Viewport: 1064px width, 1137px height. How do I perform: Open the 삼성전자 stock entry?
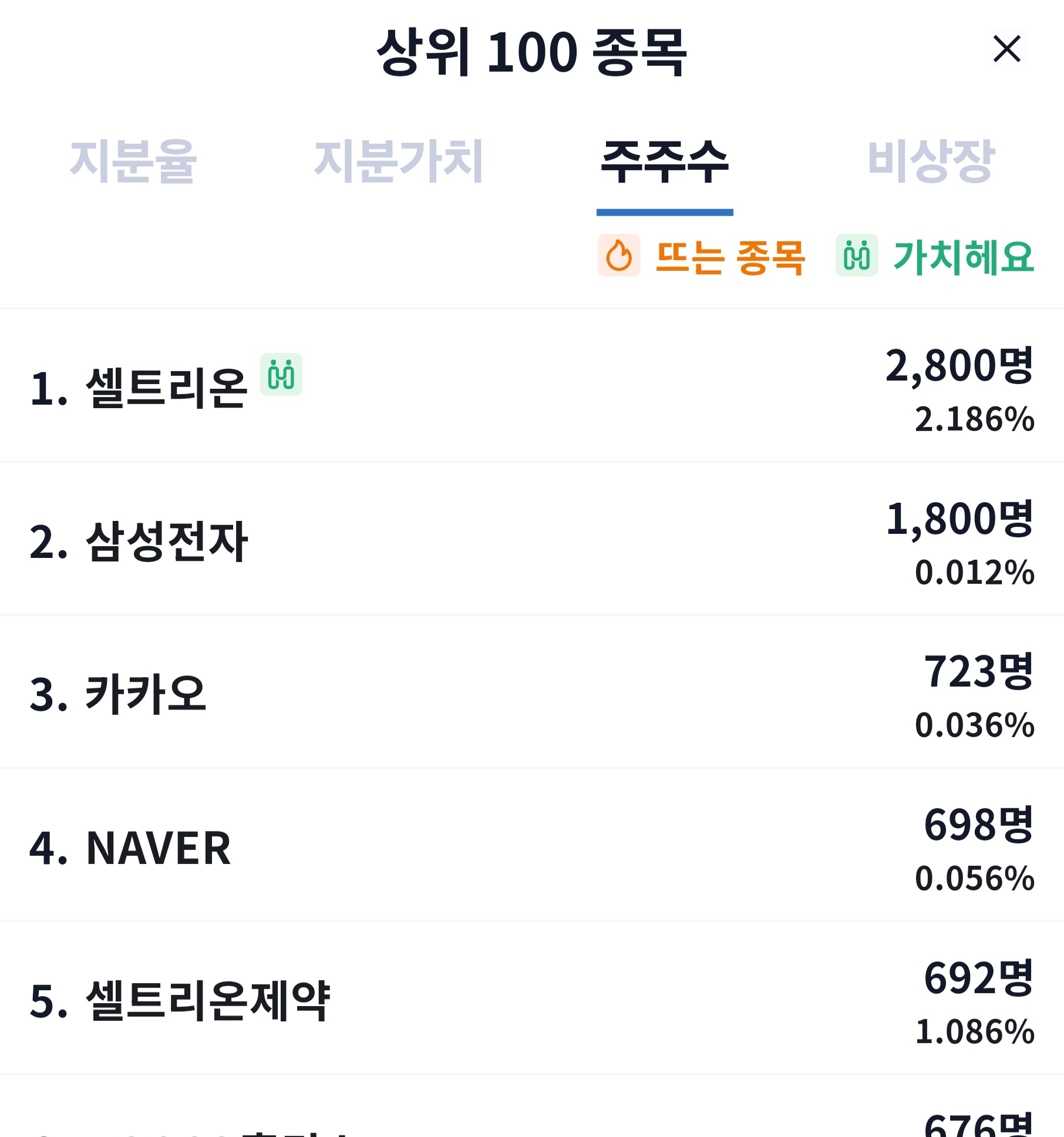tap(532, 539)
